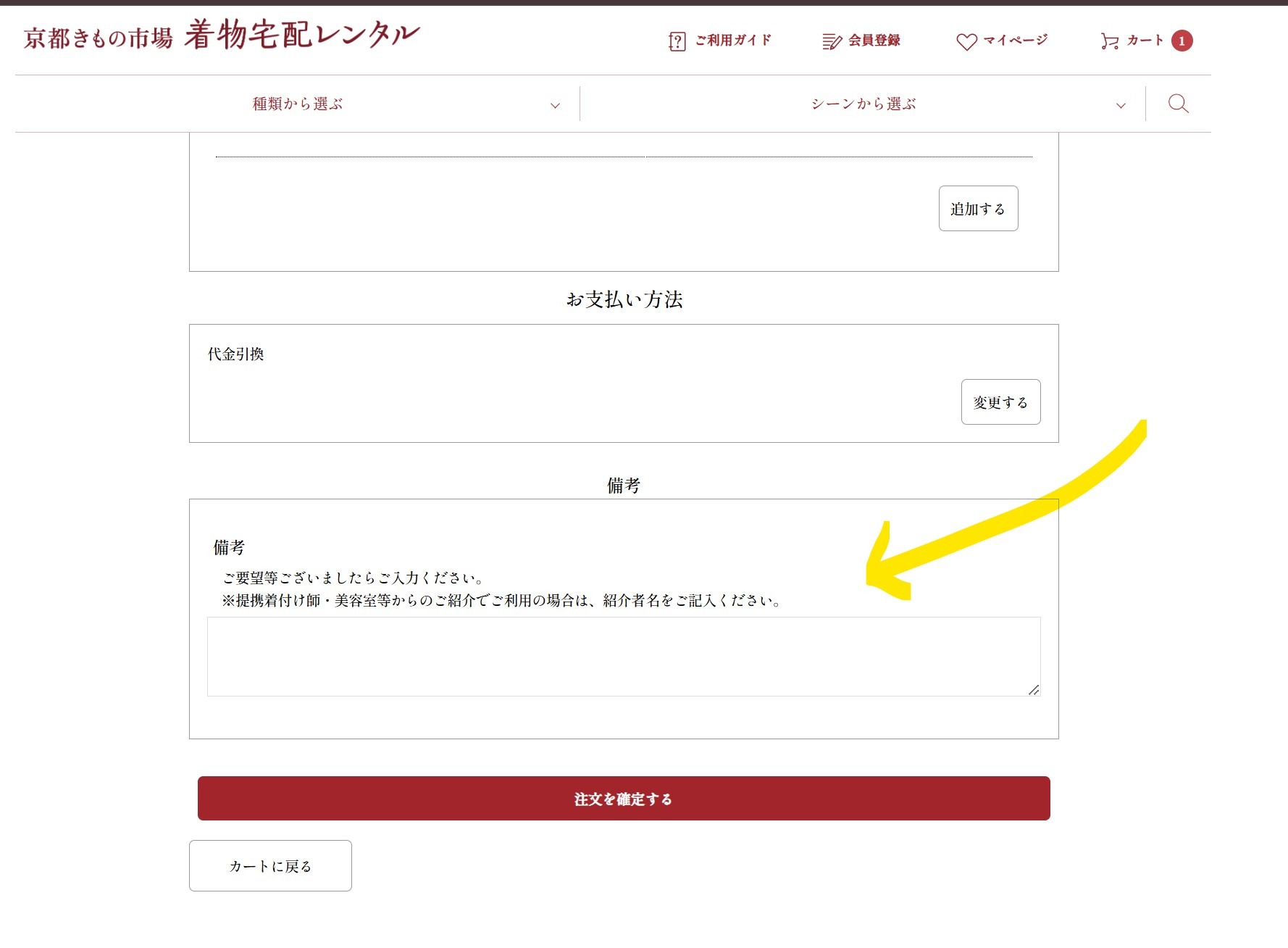Grab the resize handle of the 備考 textarea
Viewport: 1288px width, 948px height.
point(1034,690)
